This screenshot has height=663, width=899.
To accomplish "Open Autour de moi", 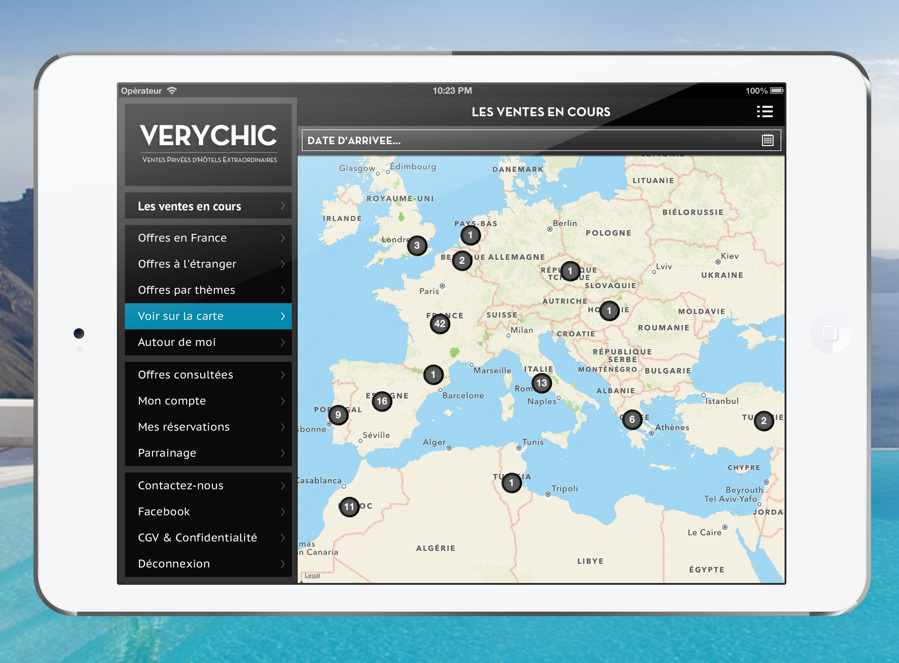I will coord(208,342).
